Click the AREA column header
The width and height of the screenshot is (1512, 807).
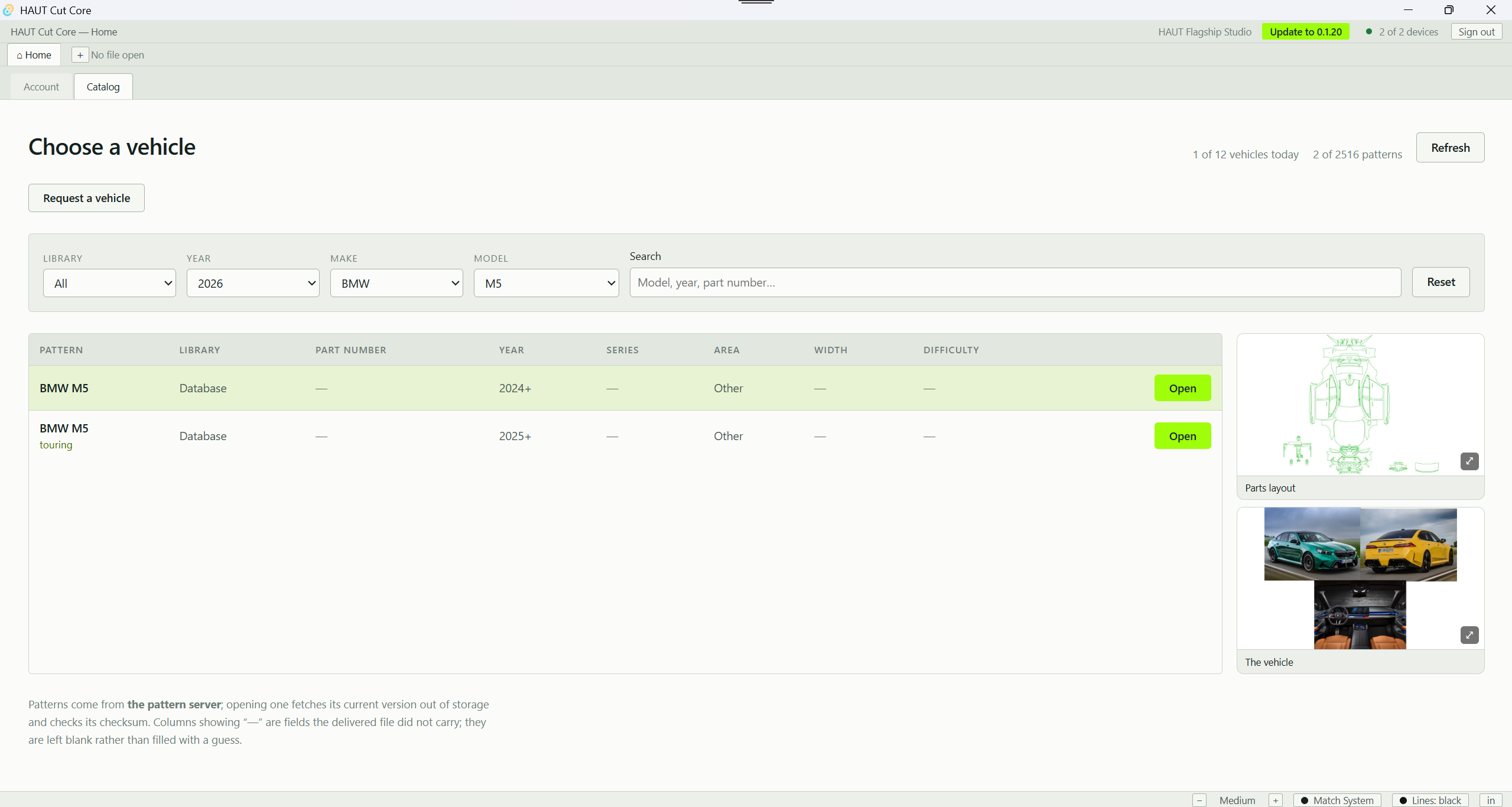point(726,350)
